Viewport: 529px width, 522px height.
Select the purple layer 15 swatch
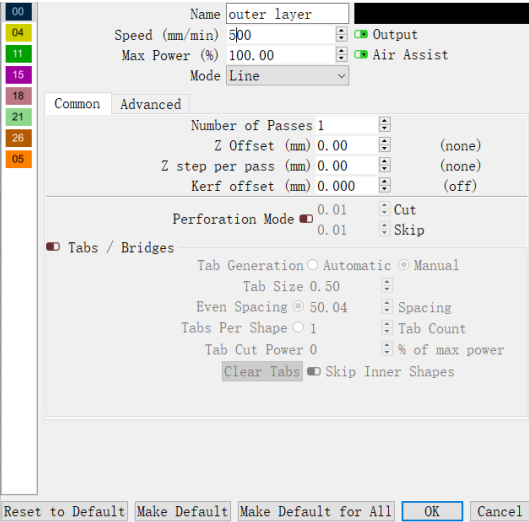19,75
